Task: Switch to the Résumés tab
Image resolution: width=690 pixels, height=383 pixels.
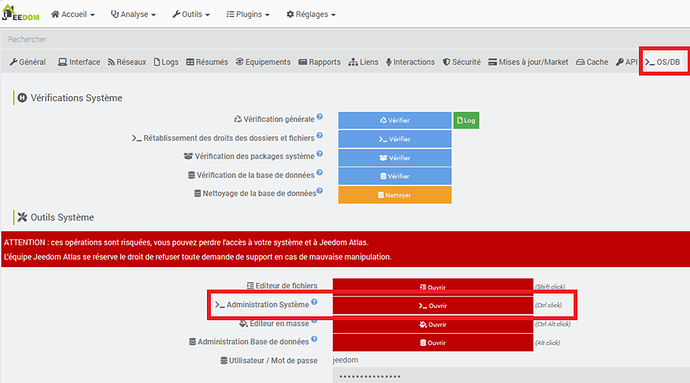Action: coord(207,62)
